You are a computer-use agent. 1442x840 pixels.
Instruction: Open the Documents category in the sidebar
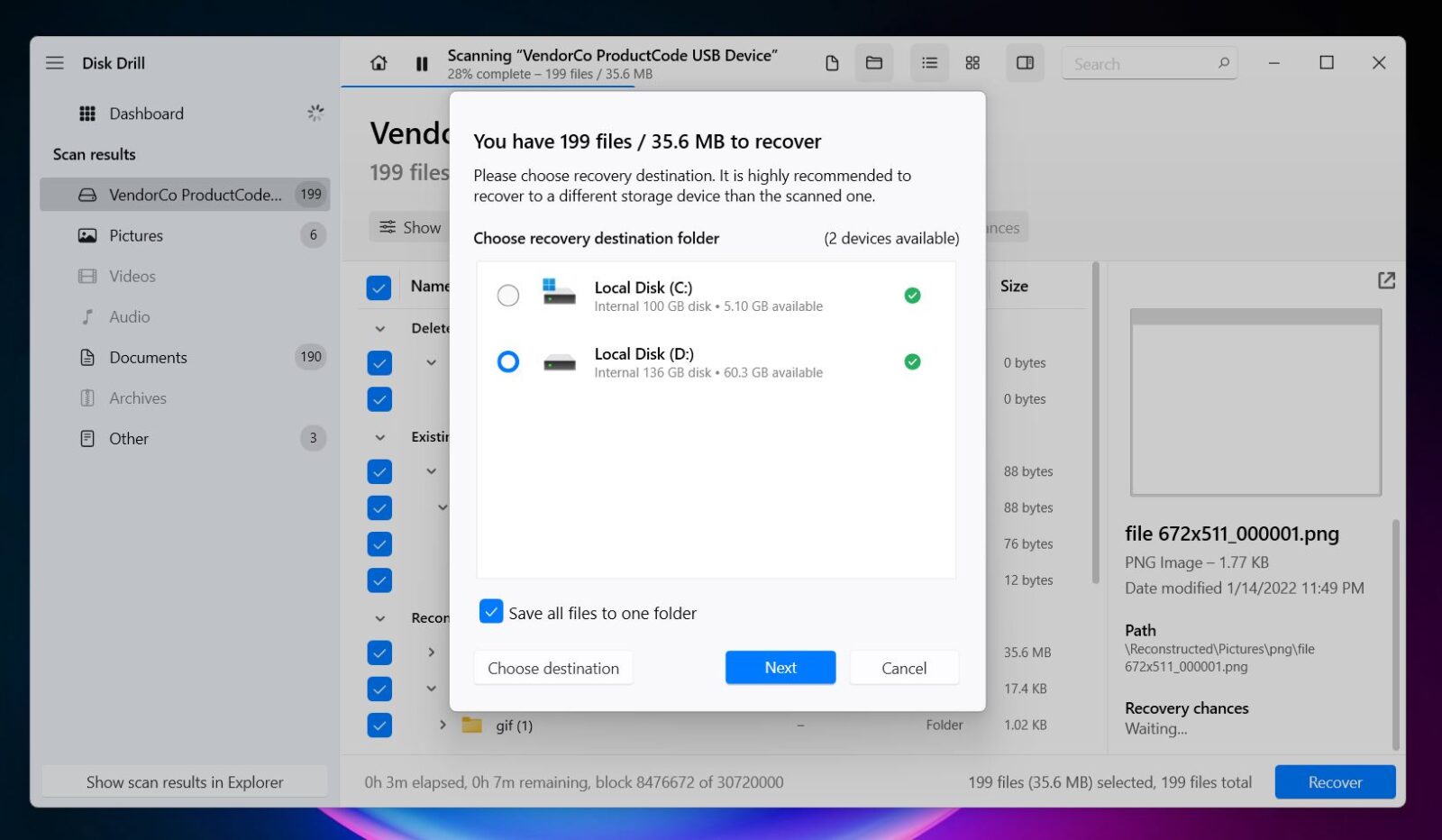tap(148, 357)
